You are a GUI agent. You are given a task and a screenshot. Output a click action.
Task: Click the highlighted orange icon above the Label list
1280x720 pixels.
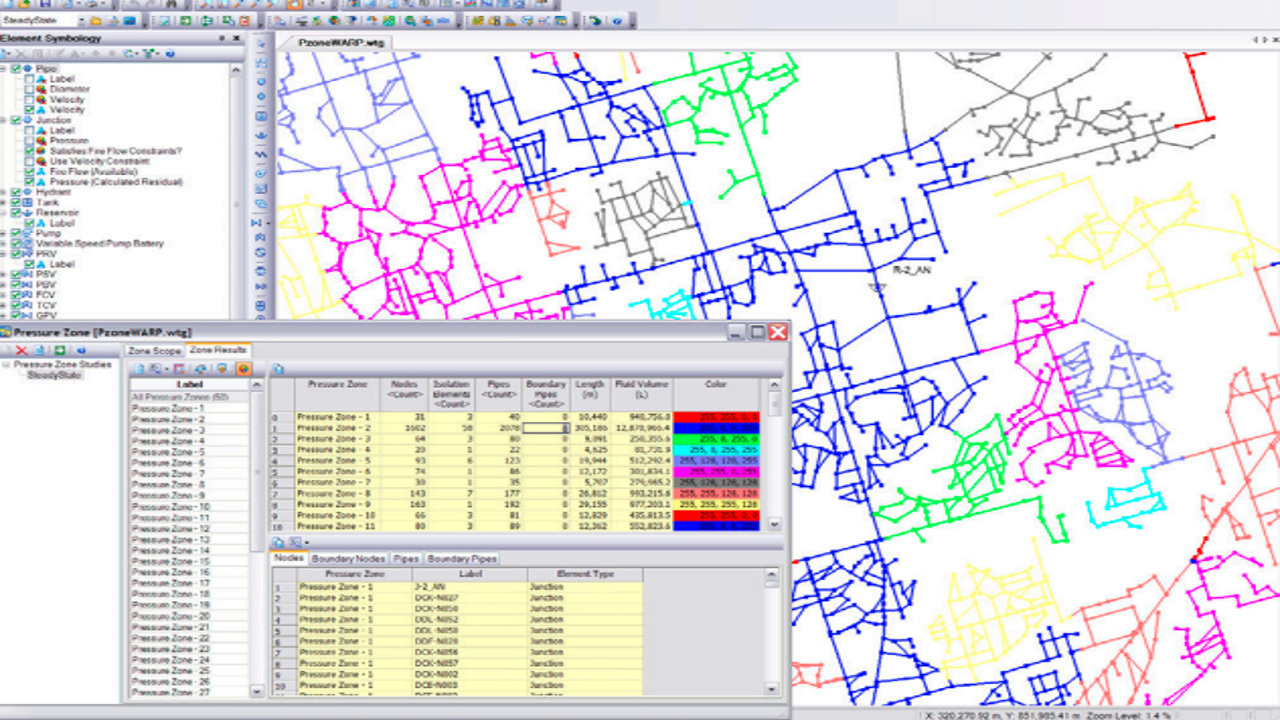pos(242,369)
